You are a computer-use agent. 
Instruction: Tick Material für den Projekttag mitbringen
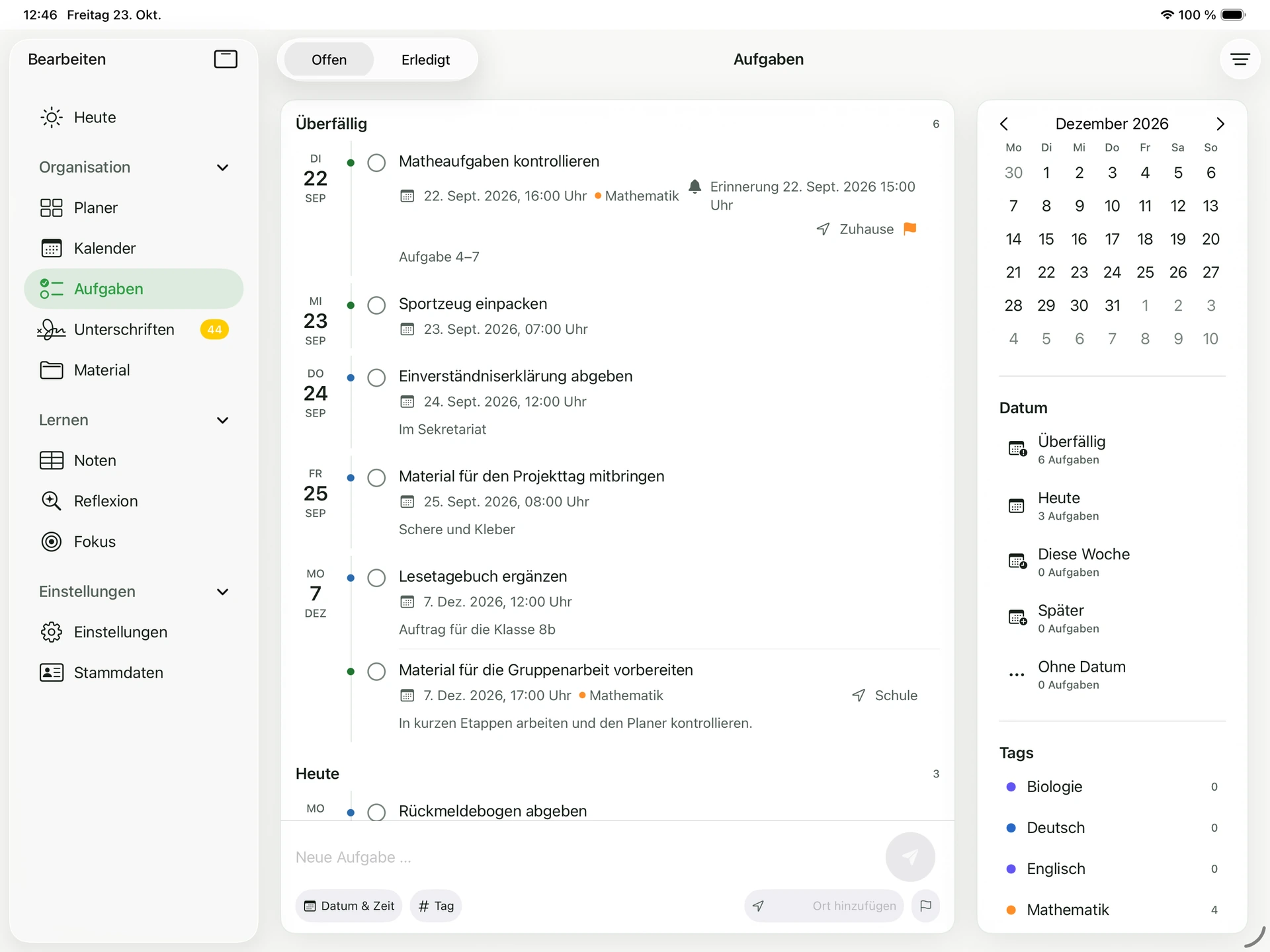click(x=376, y=478)
